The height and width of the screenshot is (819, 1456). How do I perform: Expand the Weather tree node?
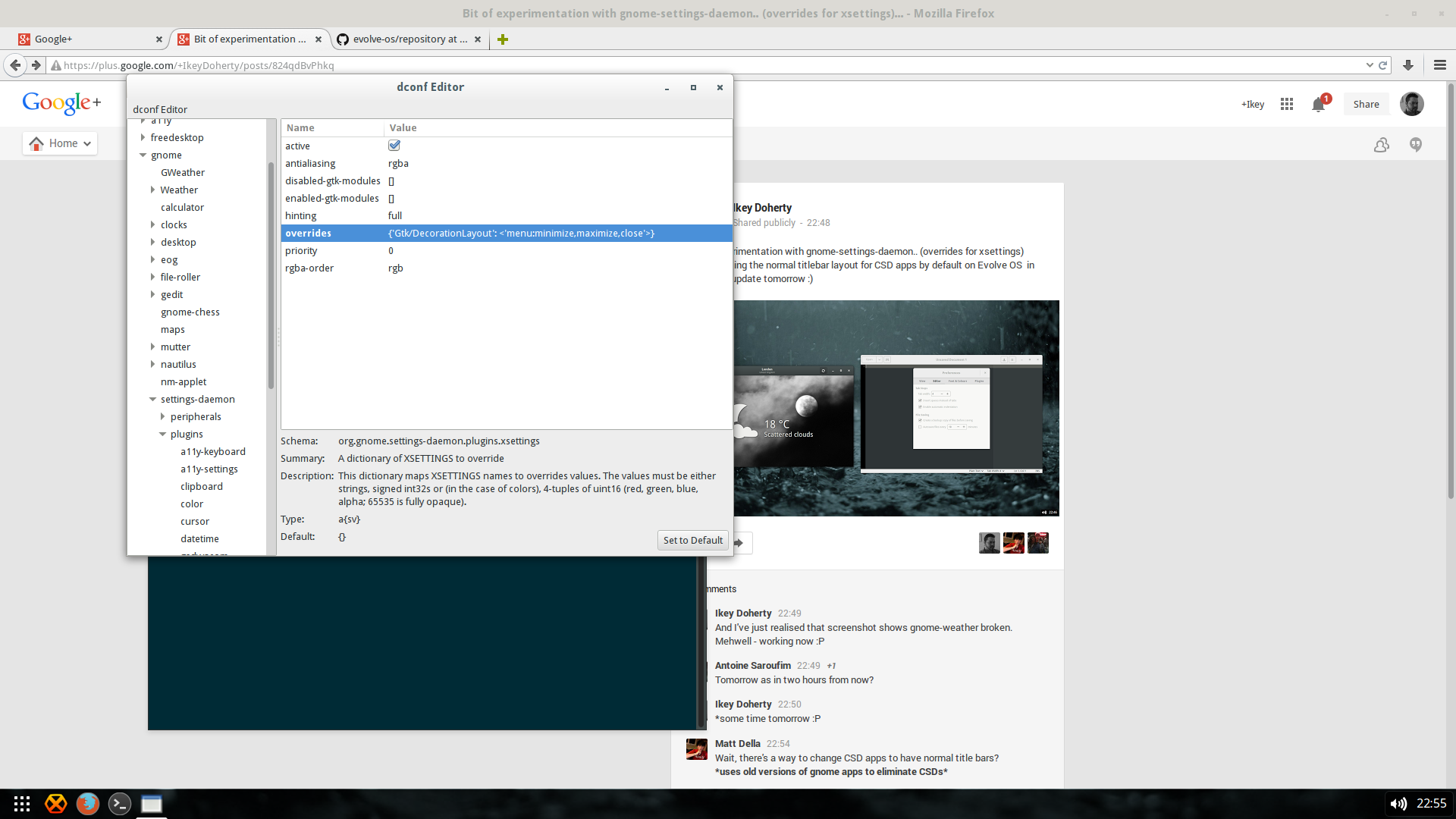coord(152,190)
